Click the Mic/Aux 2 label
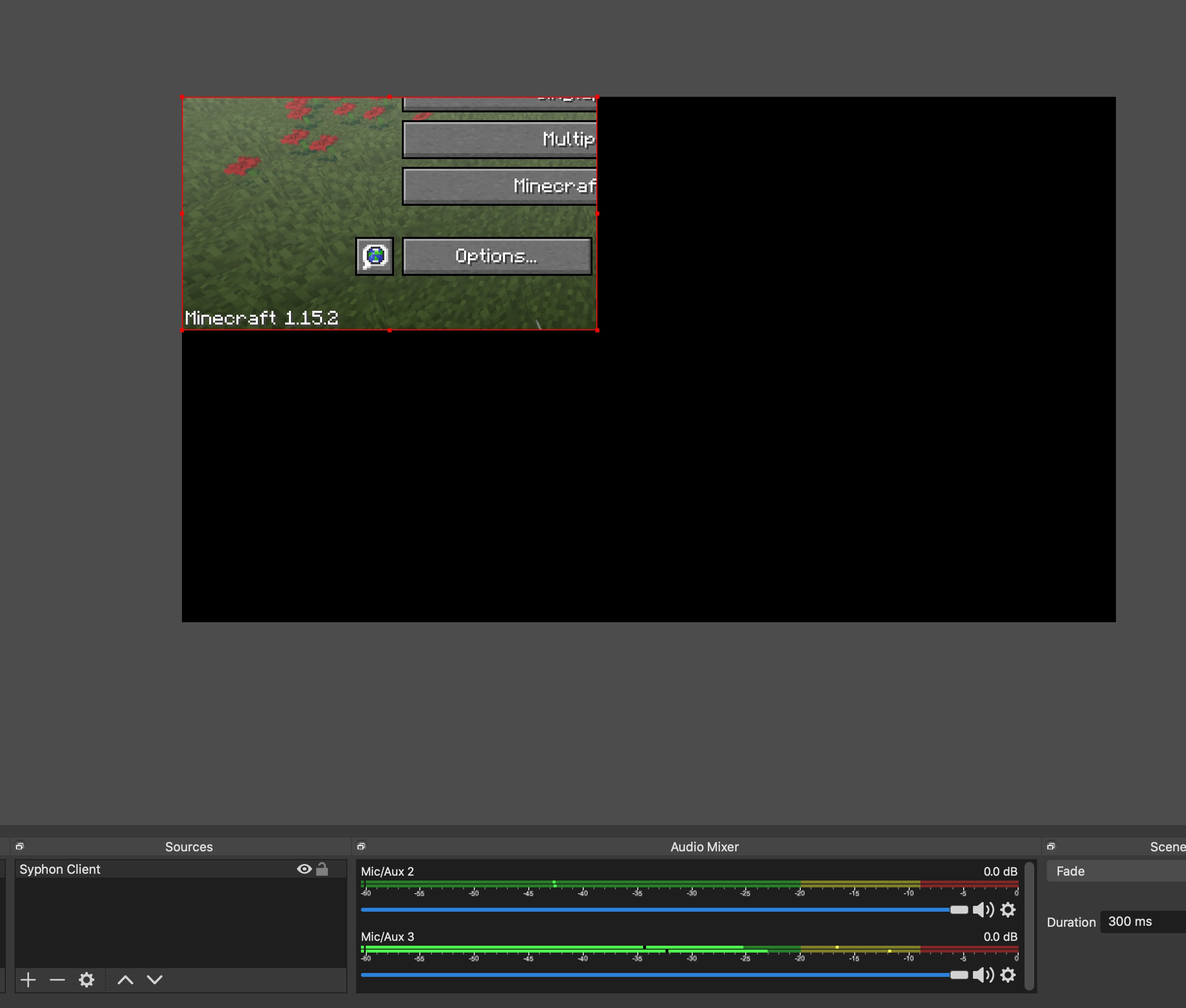Screen dimensions: 1186x1008 (387, 871)
